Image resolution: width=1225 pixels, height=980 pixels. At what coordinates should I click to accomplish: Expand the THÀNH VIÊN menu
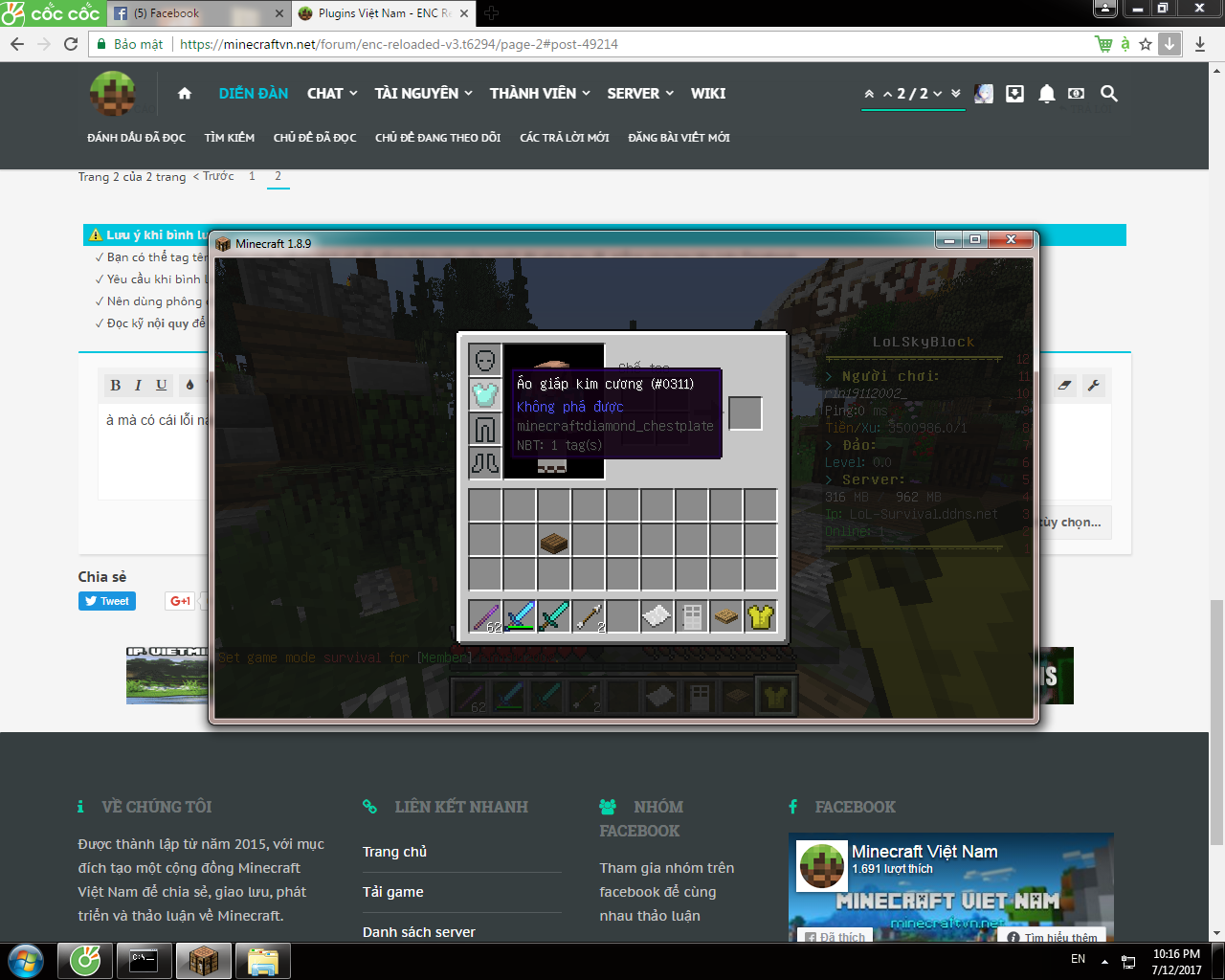click(x=540, y=93)
